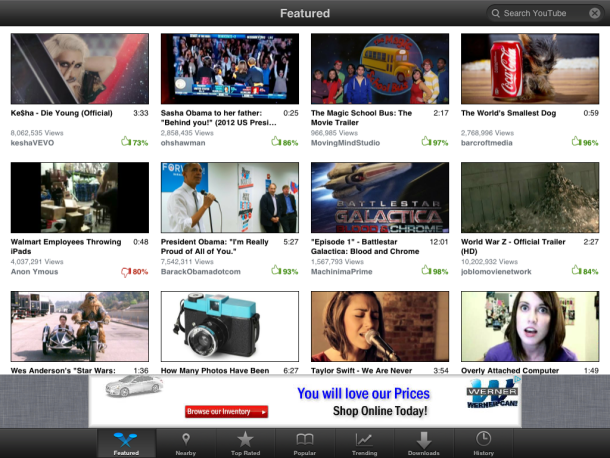Click thumbs-up icon showing 96%
Viewport: 610px width, 458px height.
coord(576,141)
